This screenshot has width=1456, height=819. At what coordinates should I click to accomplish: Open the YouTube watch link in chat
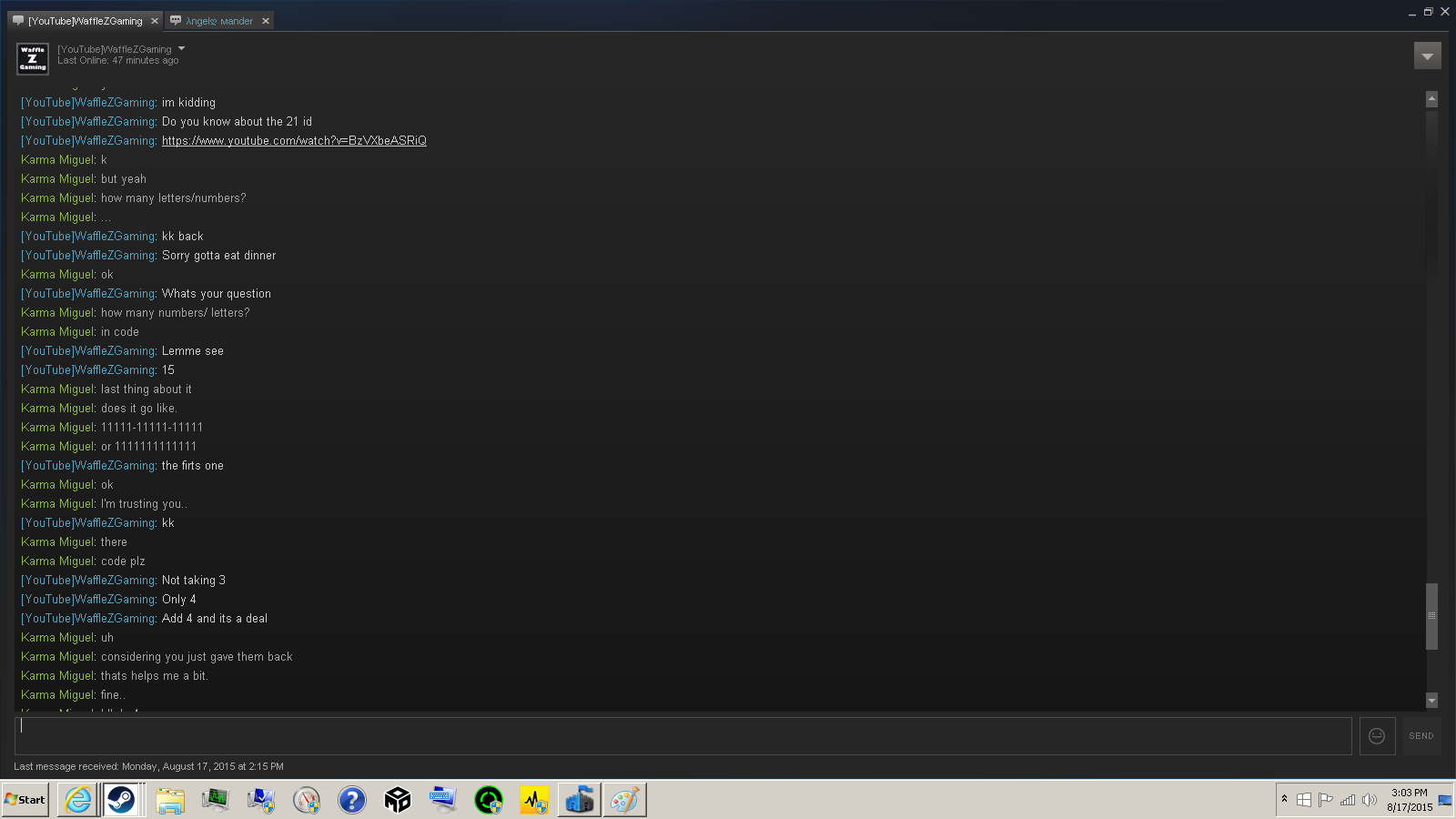click(294, 141)
